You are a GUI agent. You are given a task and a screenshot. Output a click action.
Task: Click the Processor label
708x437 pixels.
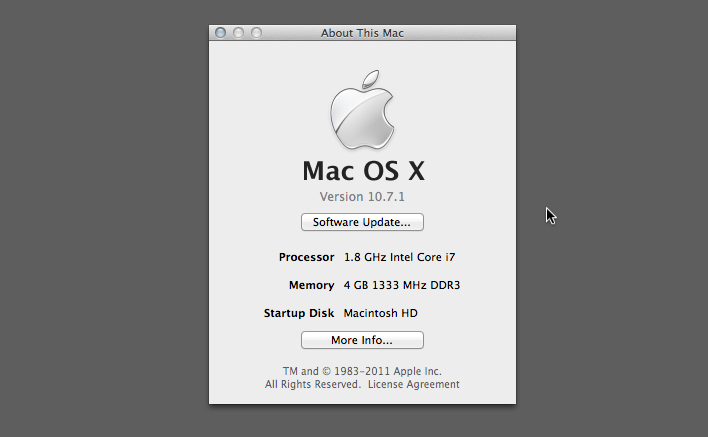click(x=306, y=257)
